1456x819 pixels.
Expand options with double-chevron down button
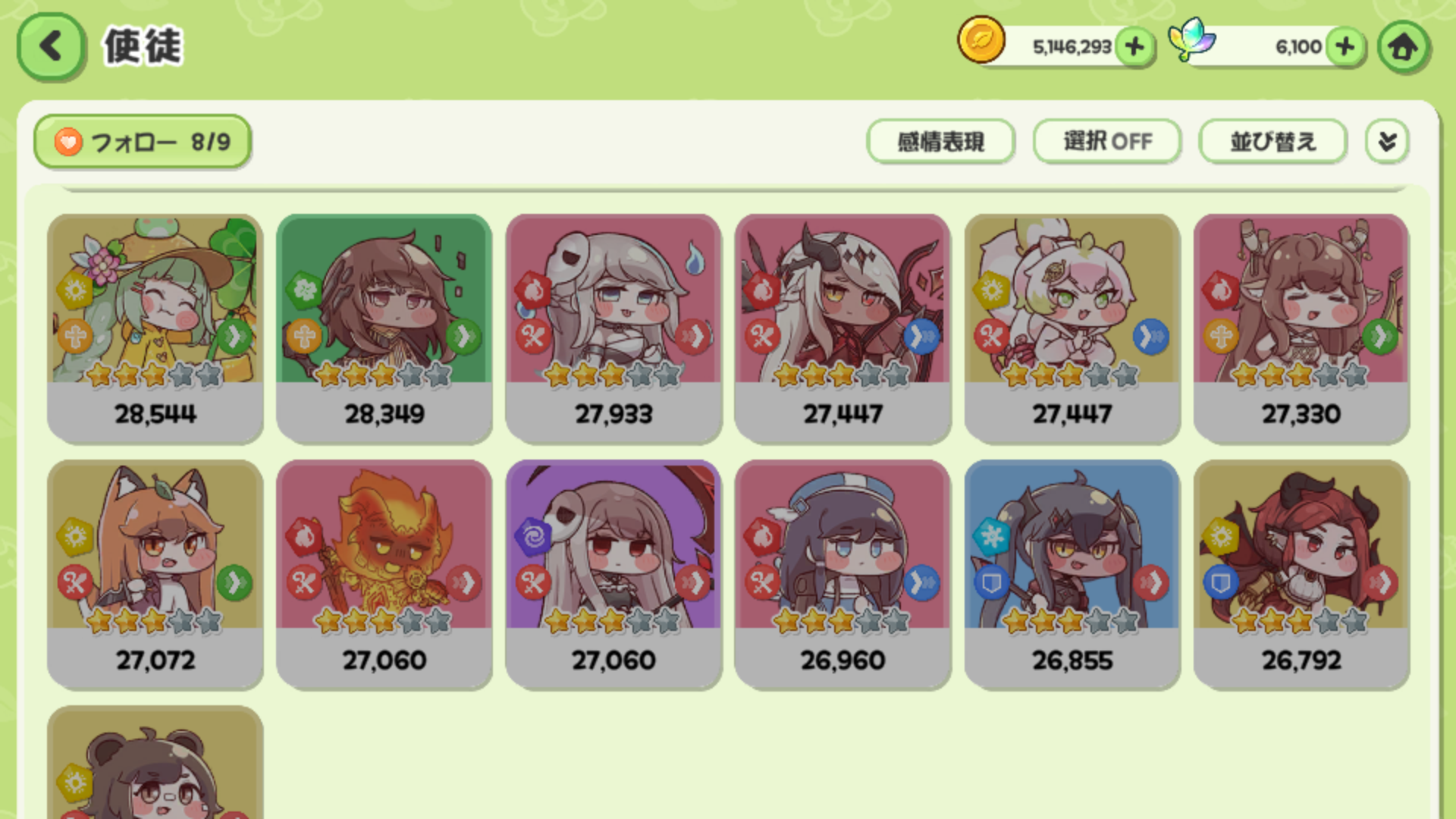[1387, 141]
